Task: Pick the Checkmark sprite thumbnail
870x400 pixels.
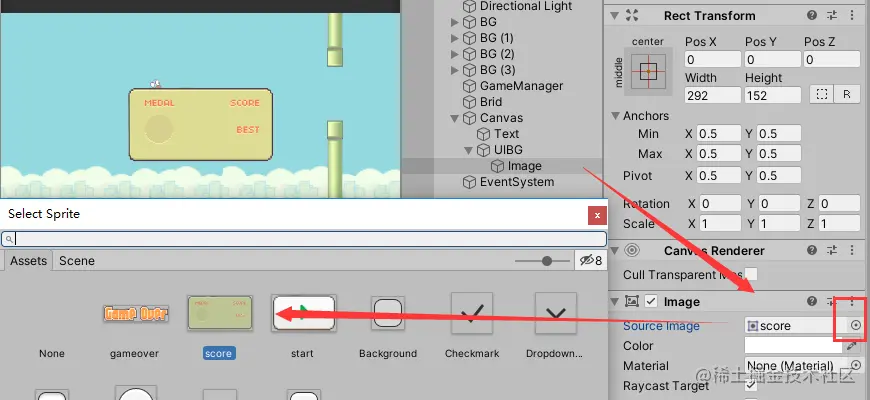Action: pos(472,313)
